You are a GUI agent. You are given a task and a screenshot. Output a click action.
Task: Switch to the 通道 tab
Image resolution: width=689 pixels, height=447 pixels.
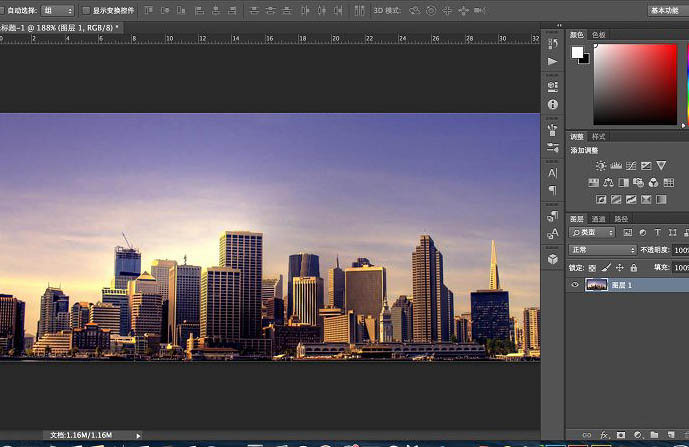(599, 218)
